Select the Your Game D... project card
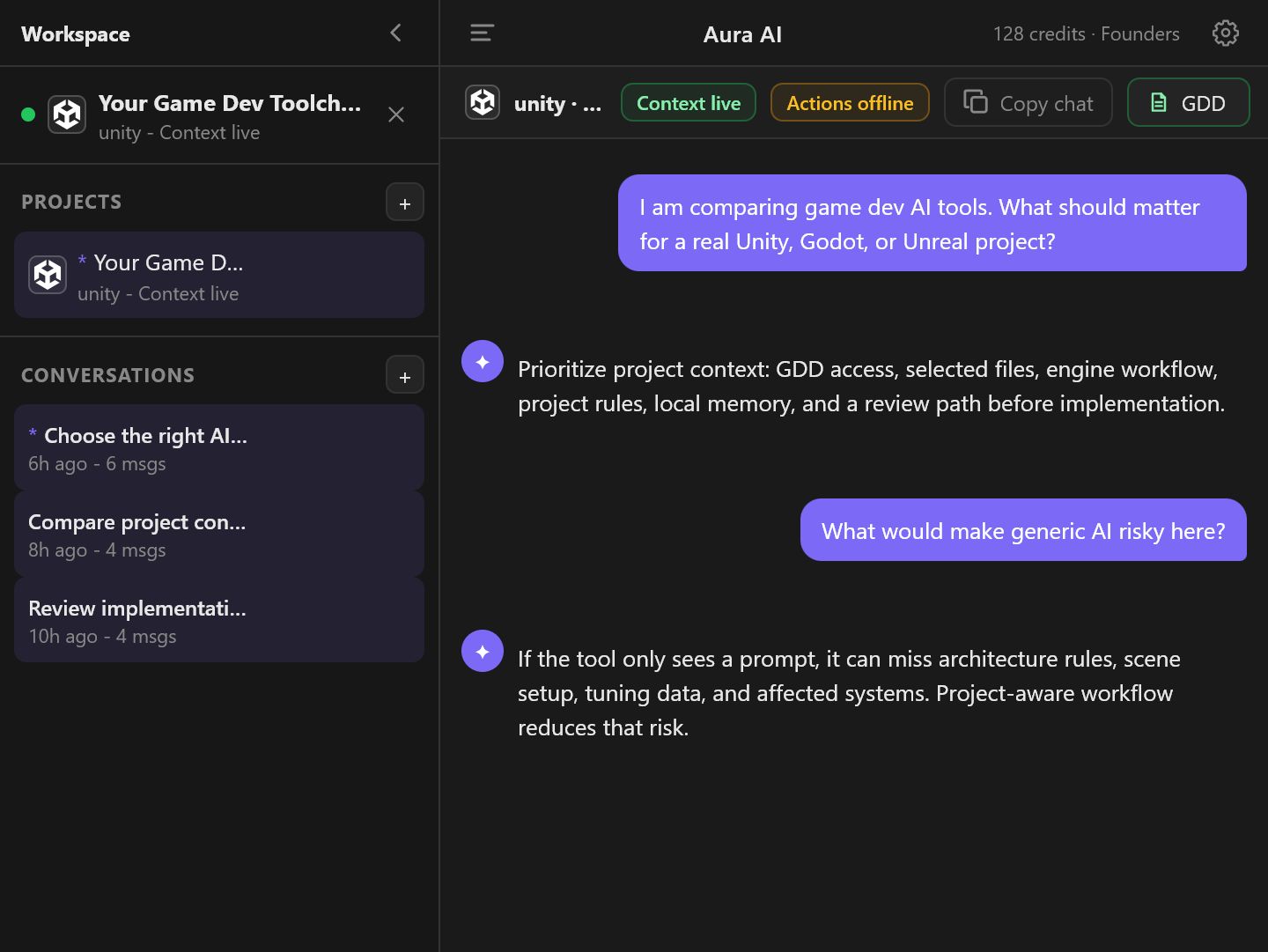Image resolution: width=1268 pixels, height=952 pixels. click(219, 275)
